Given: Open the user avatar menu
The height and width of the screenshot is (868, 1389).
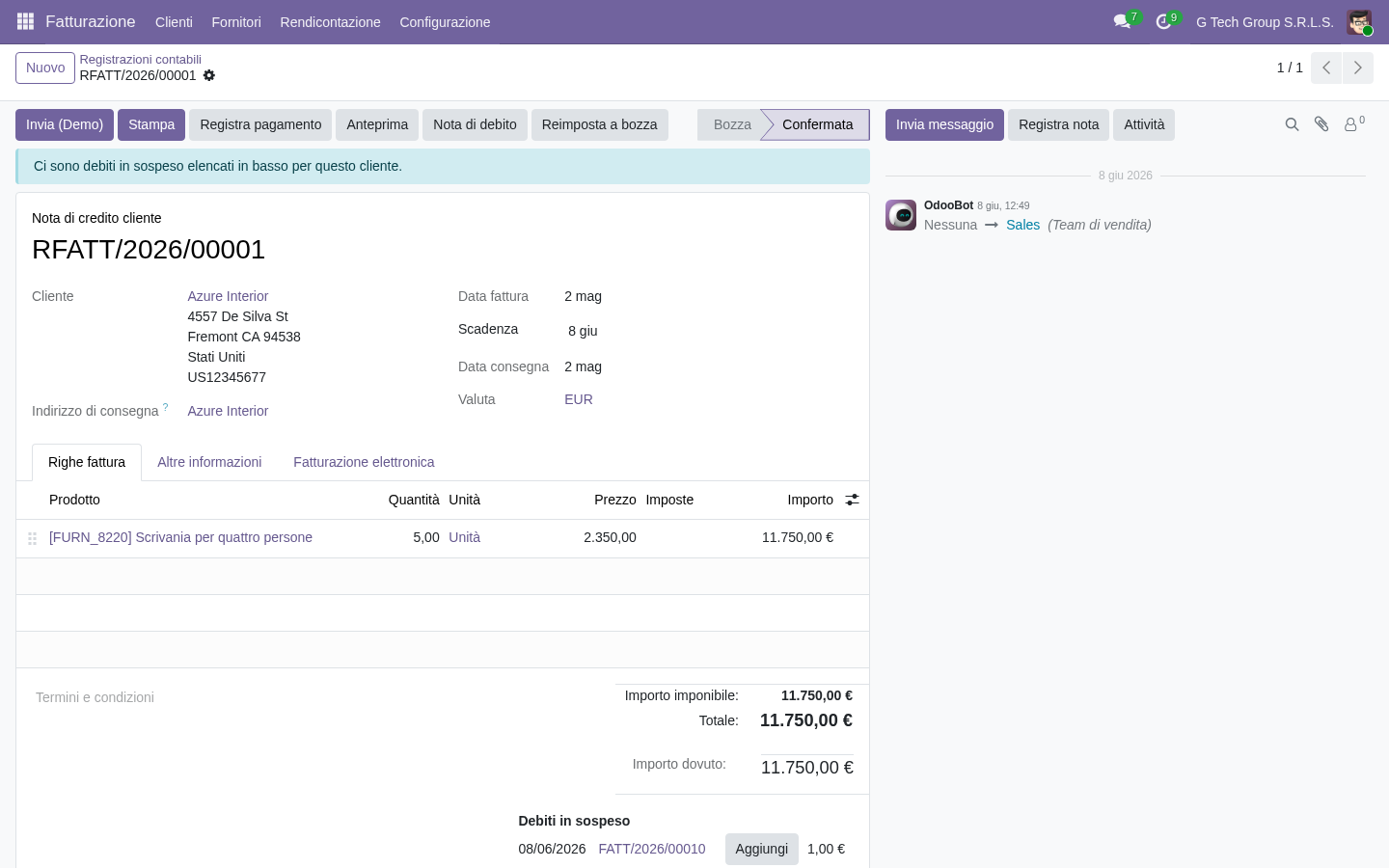Looking at the screenshot, I should pyautogui.click(x=1359, y=22).
